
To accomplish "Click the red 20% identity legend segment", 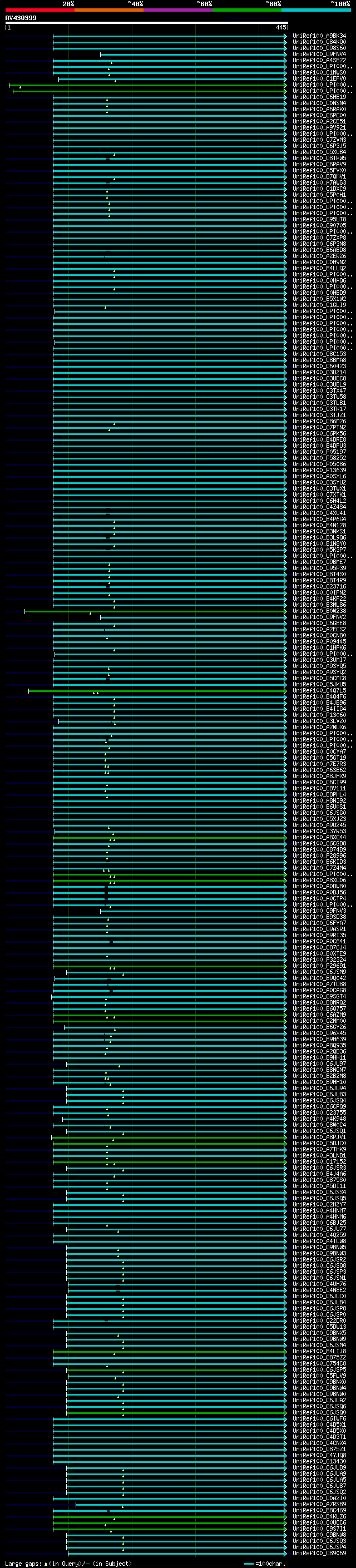I will (x=39, y=10).
